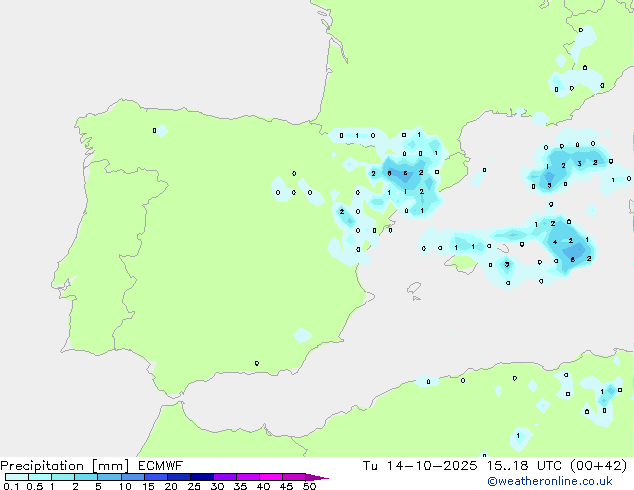Image resolution: width=634 pixels, height=490 pixels.
Task: Click the isolated 0 value in northwest Spain
Action: (154, 130)
